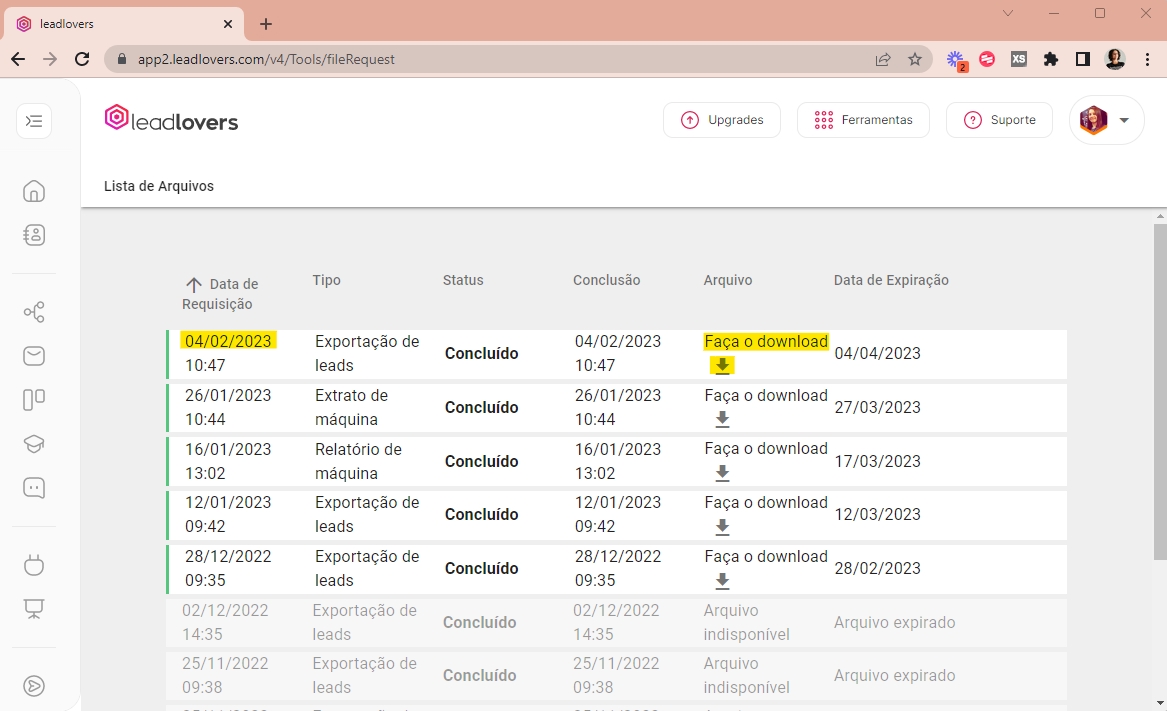
Task: Download the 16/01/2023 Relatório de máquina file
Action: point(722,474)
